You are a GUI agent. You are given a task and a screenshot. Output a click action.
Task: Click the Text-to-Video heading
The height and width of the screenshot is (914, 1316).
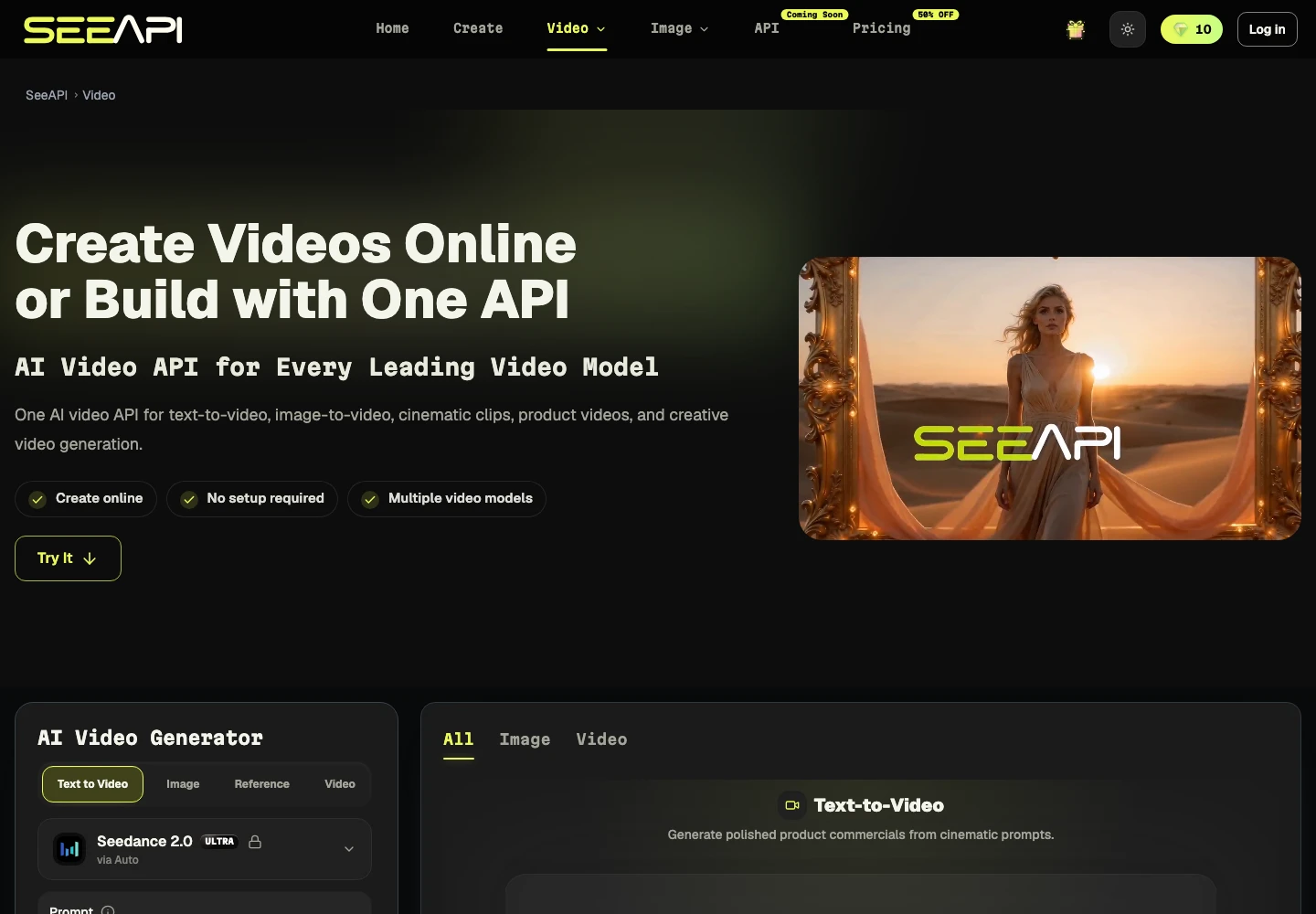(x=878, y=805)
